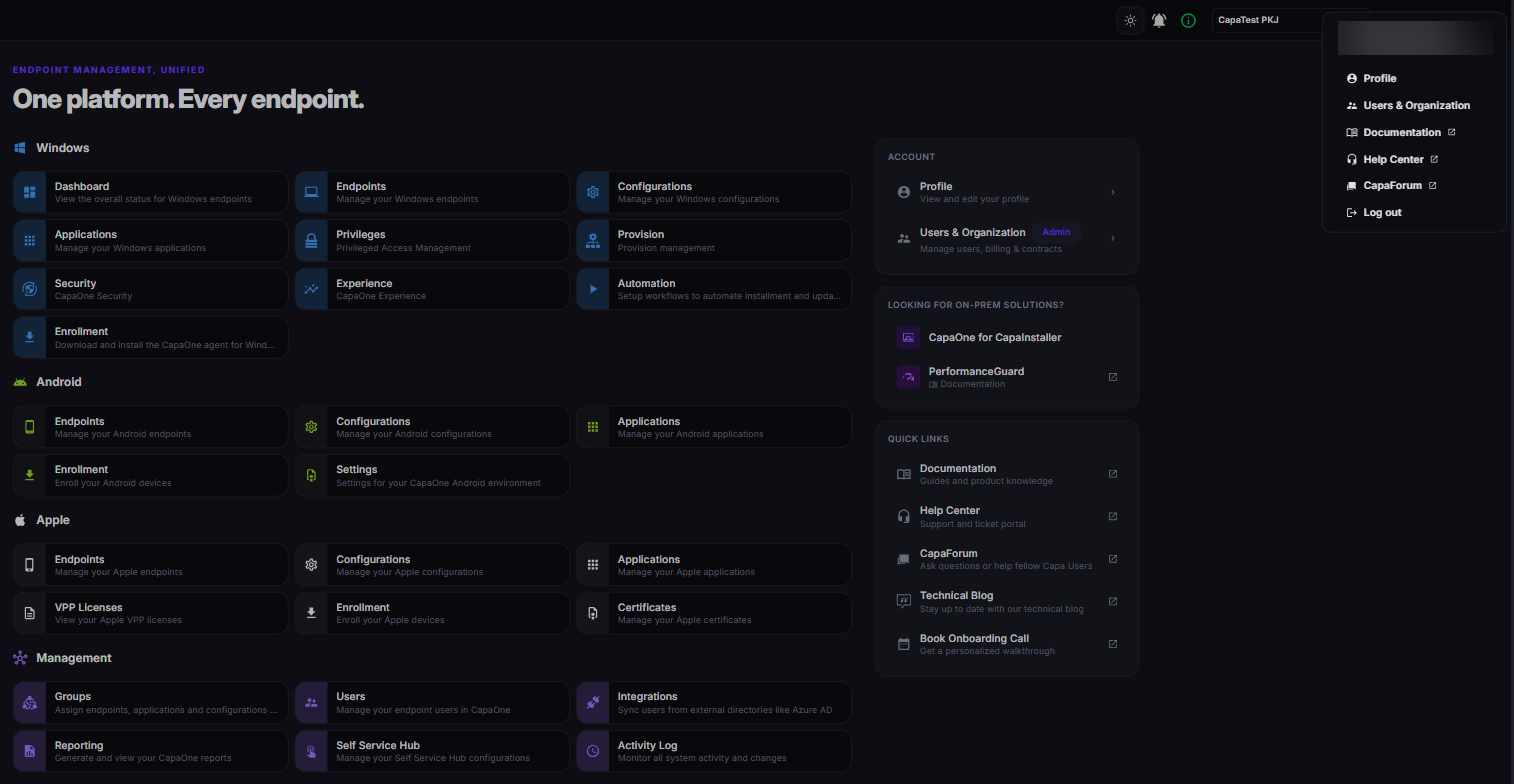Click the Windows Dashboard tile icon
The image size is (1514, 784).
[x=30, y=192]
